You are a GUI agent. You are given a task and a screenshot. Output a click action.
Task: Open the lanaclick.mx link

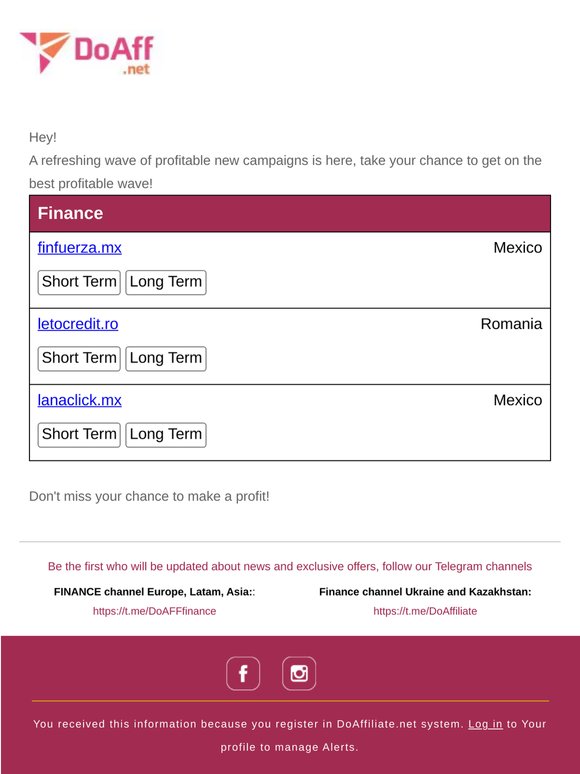79,400
